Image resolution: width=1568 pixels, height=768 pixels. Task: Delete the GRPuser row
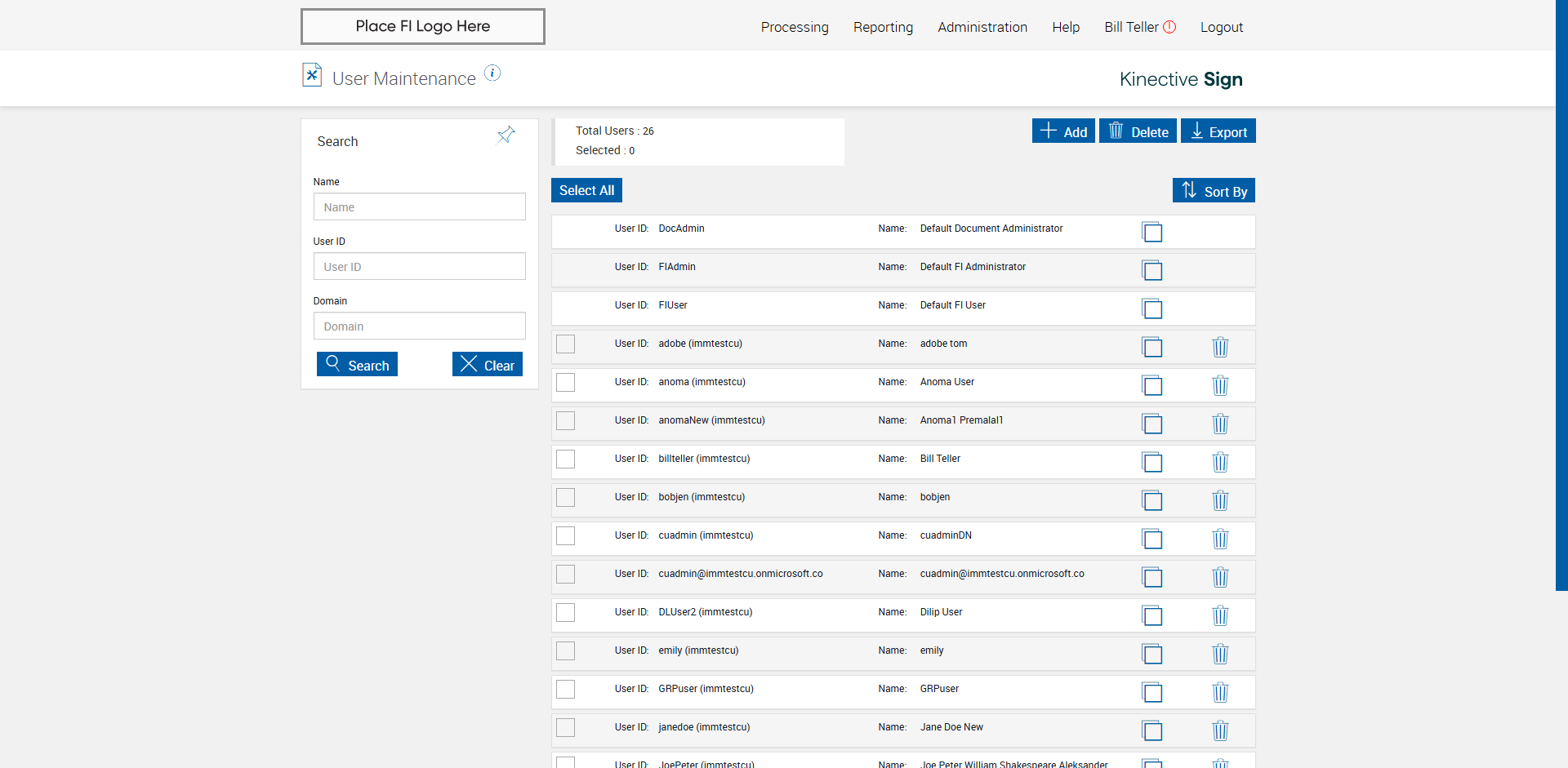click(1220, 692)
